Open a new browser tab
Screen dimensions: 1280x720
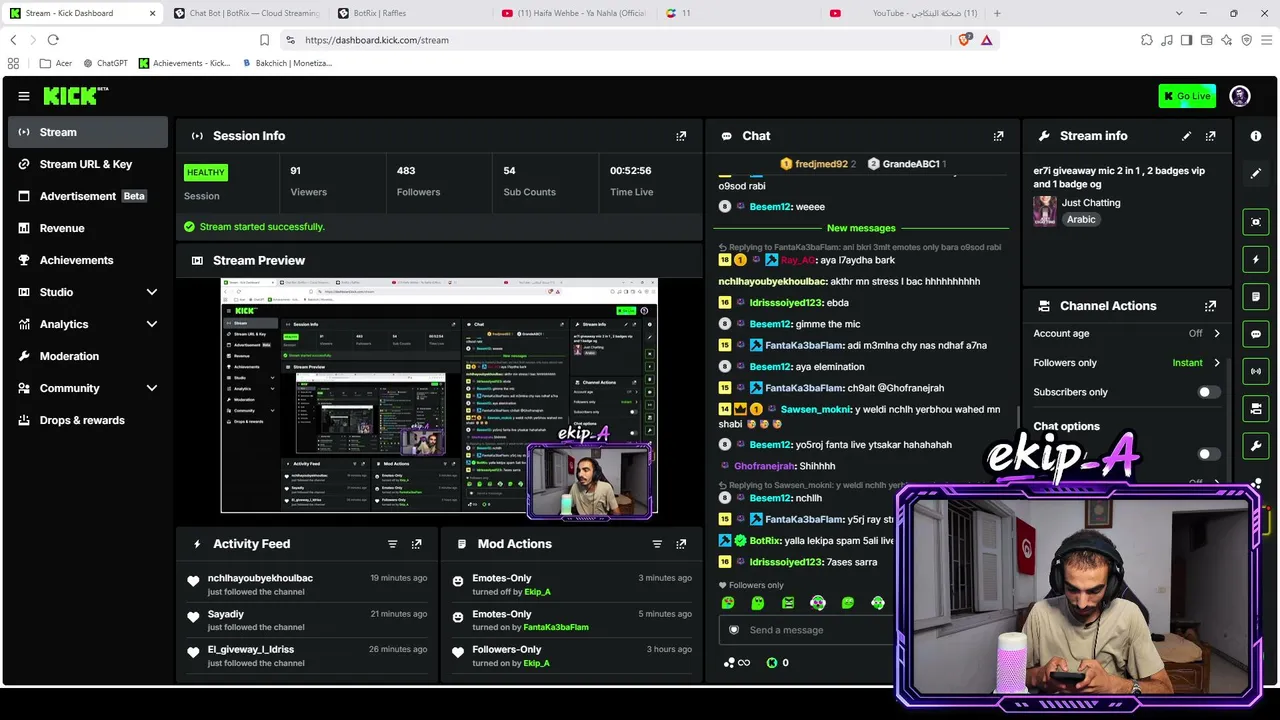click(997, 13)
